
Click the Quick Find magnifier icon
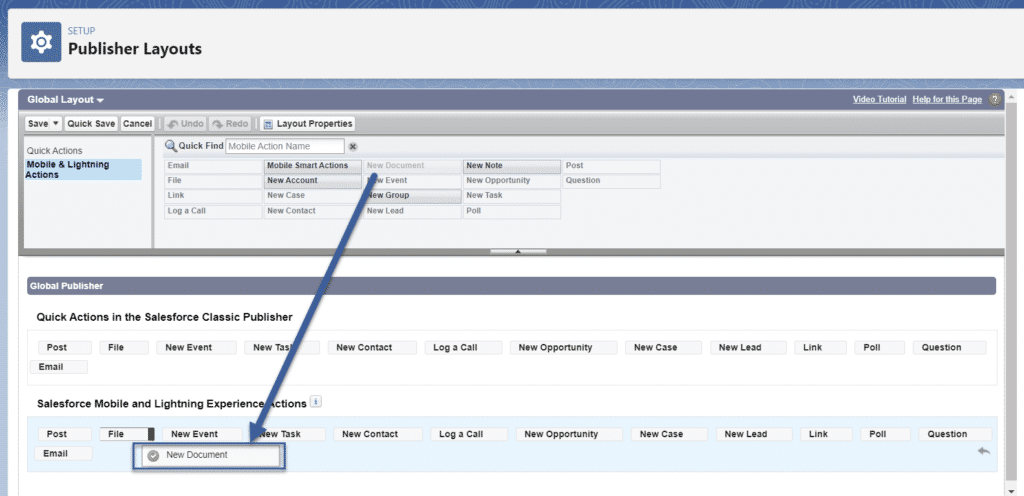click(171, 146)
